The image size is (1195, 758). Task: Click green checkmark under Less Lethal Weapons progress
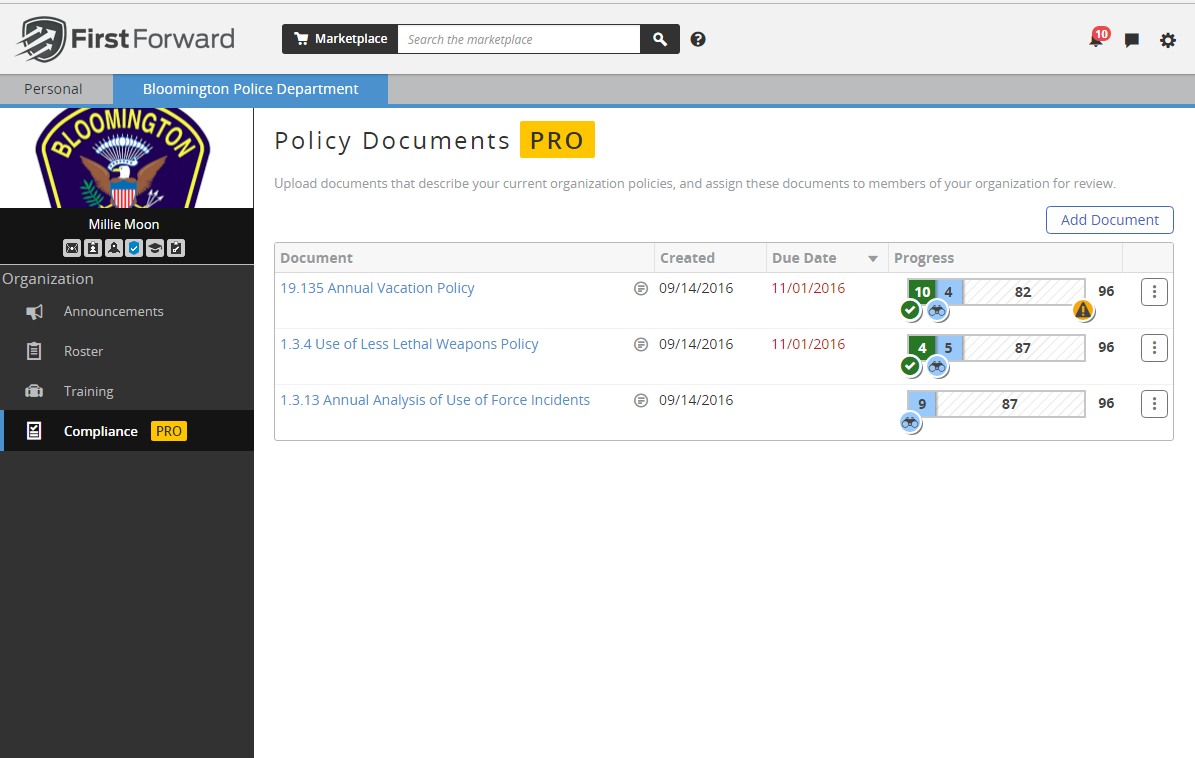pos(910,366)
